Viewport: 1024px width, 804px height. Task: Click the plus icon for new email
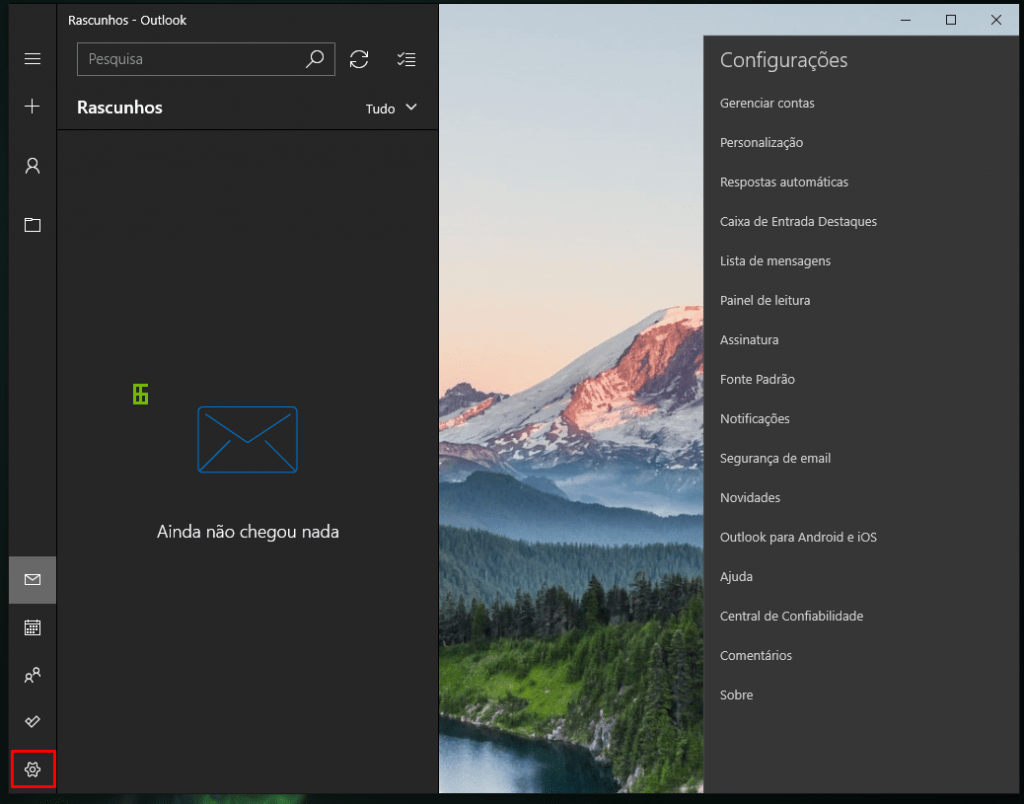pos(32,106)
